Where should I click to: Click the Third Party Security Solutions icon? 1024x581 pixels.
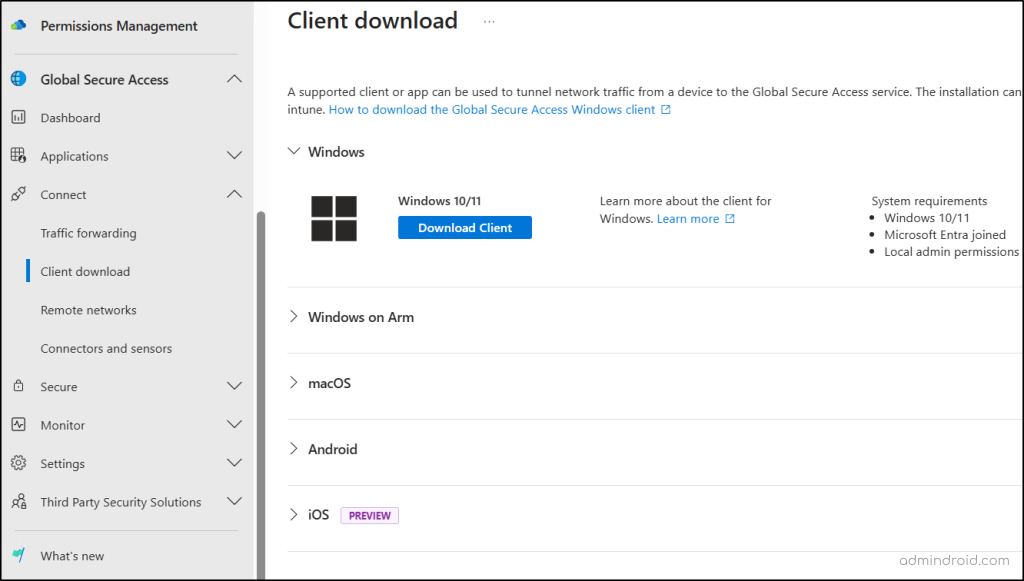[18, 502]
